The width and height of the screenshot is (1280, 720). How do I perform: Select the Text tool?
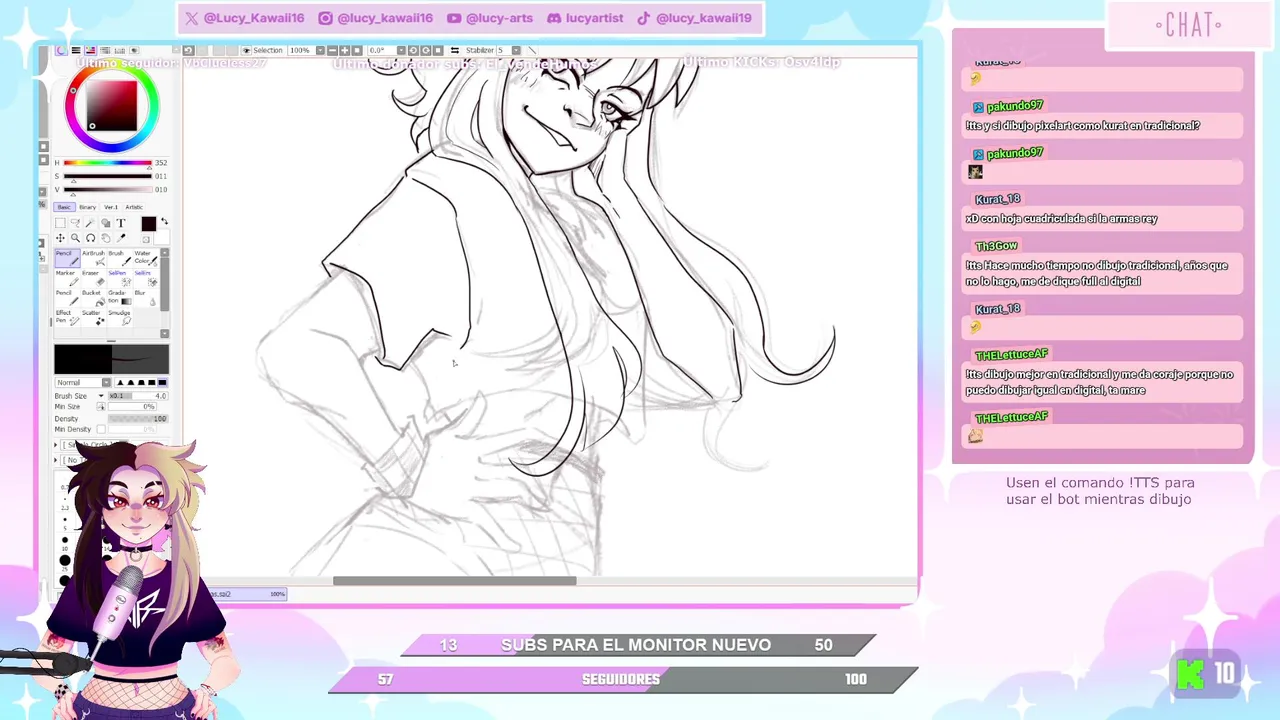(121, 223)
